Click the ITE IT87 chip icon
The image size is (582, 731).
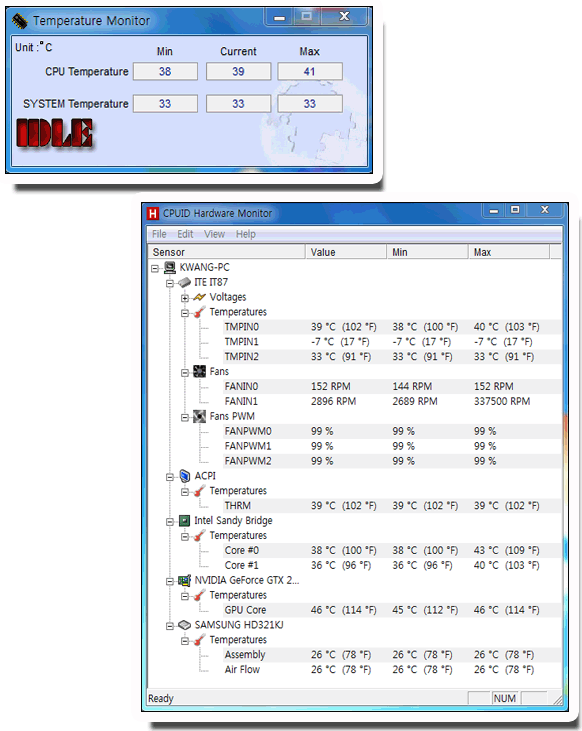pyautogui.click(x=185, y=282)
